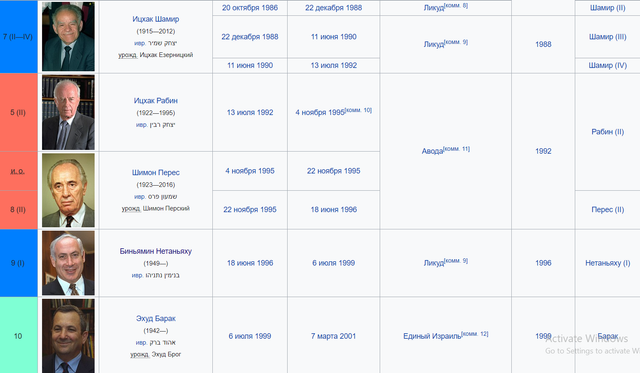Open the Шимон Перес article link
Image resolution: width=640 pixels, height=373 pixels.
(156, 173)
